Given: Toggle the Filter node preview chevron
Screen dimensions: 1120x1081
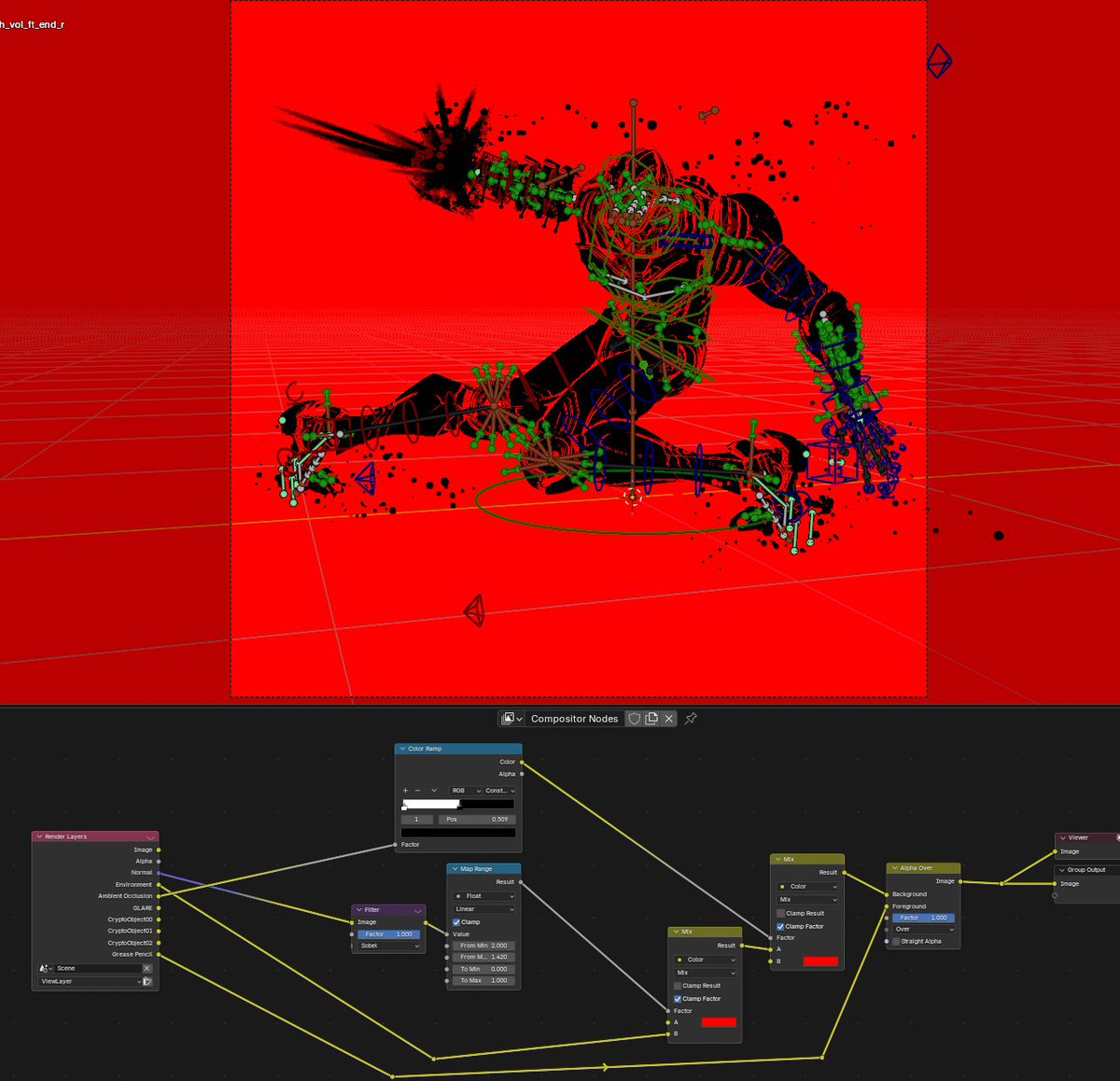Looking at the screenshot, I should 417,910.
